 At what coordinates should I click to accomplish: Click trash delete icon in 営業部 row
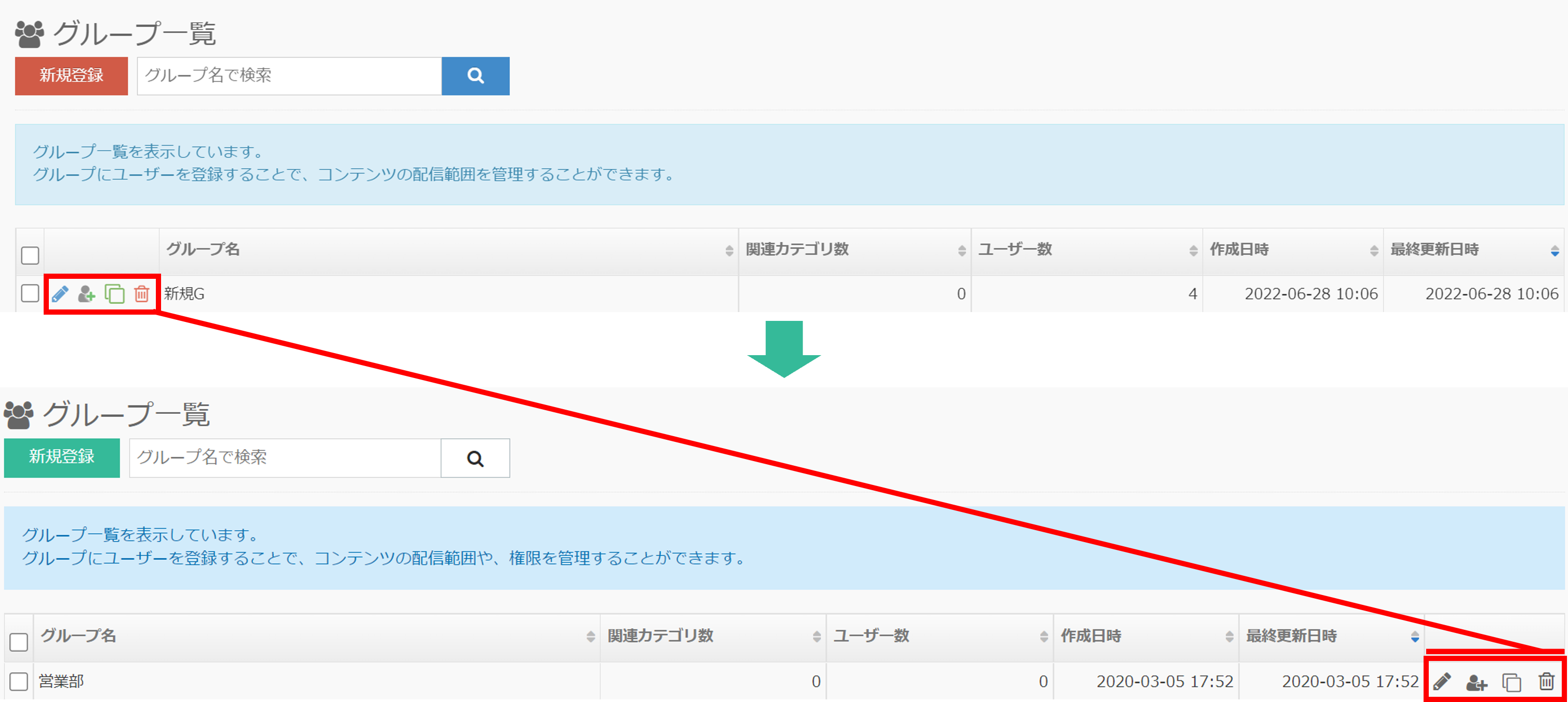tap(1546, 682)
